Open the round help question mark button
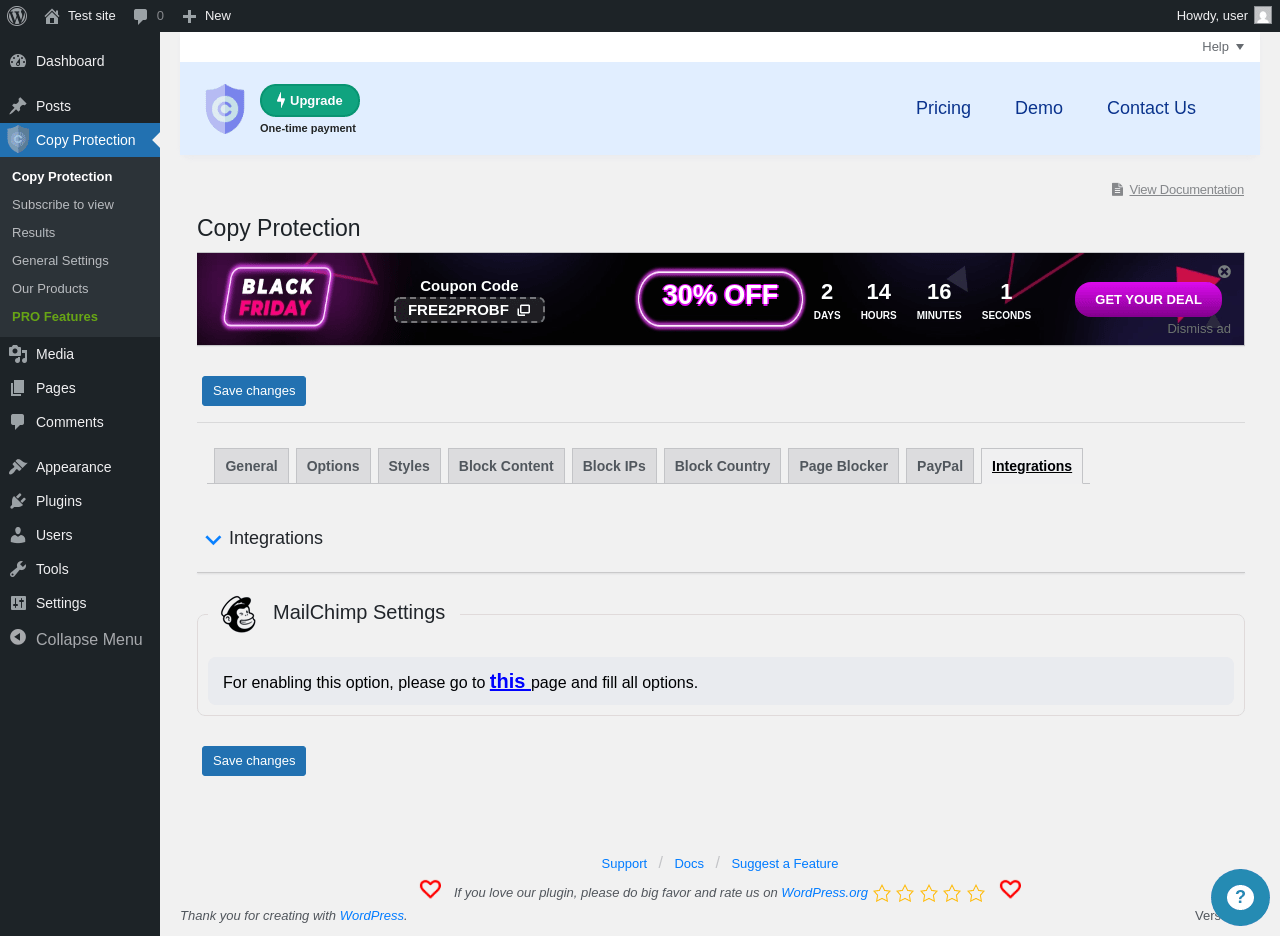1280x936 pixels. (1240, 897)
